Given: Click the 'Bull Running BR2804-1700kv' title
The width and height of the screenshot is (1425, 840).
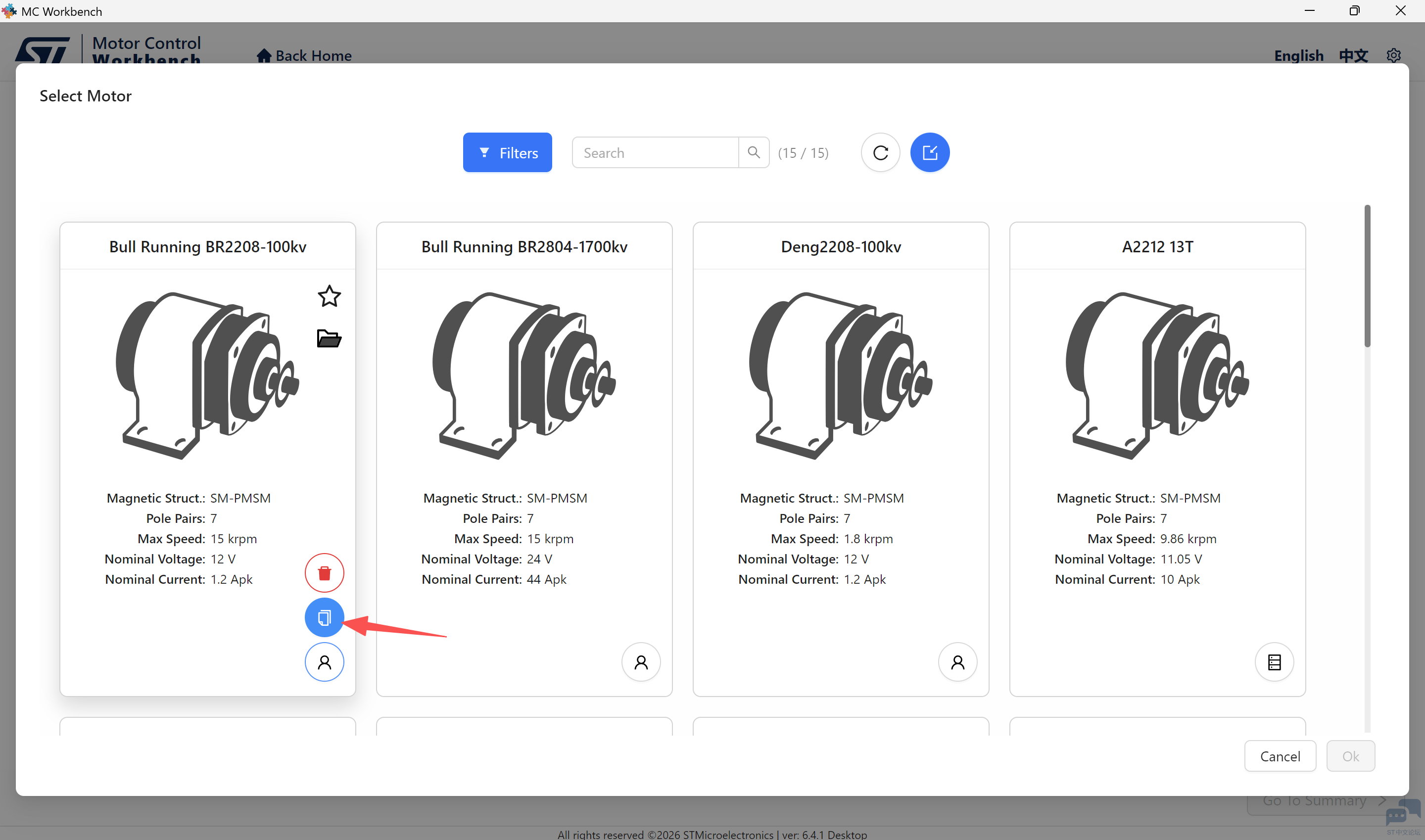Looking at the screenshot, I should (x=524, y=247).
